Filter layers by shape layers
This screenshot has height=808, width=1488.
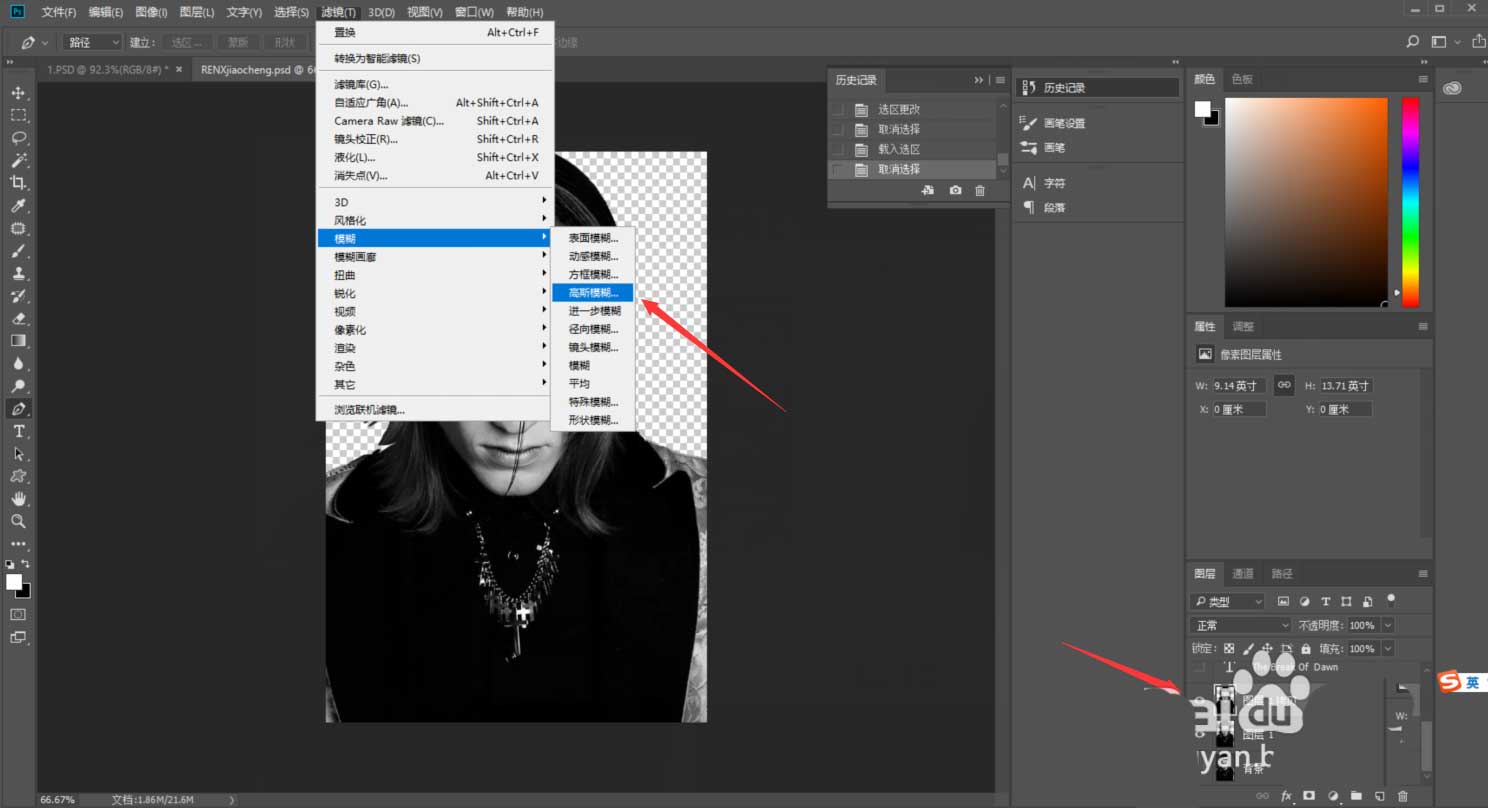pyautogui.click(x=1346, y=601)
